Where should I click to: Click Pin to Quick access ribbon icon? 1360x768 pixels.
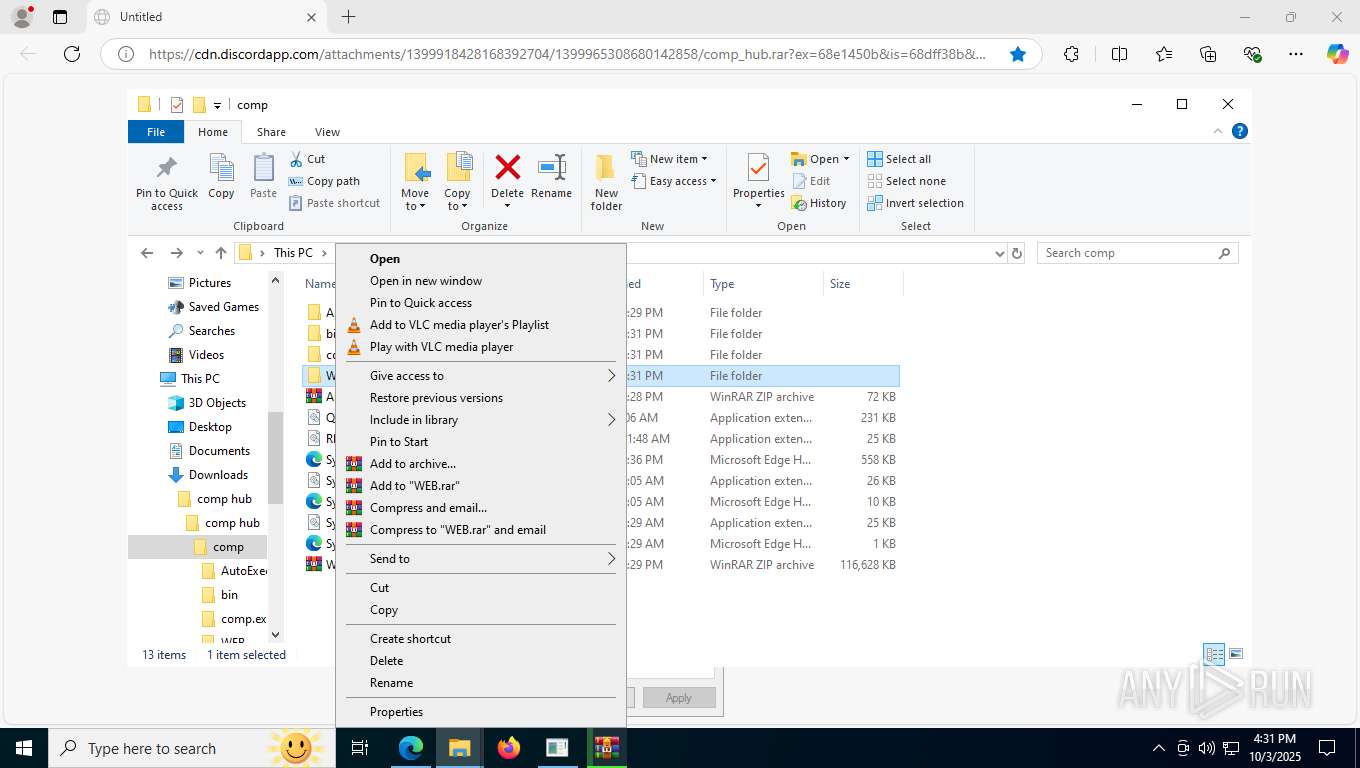167,182
